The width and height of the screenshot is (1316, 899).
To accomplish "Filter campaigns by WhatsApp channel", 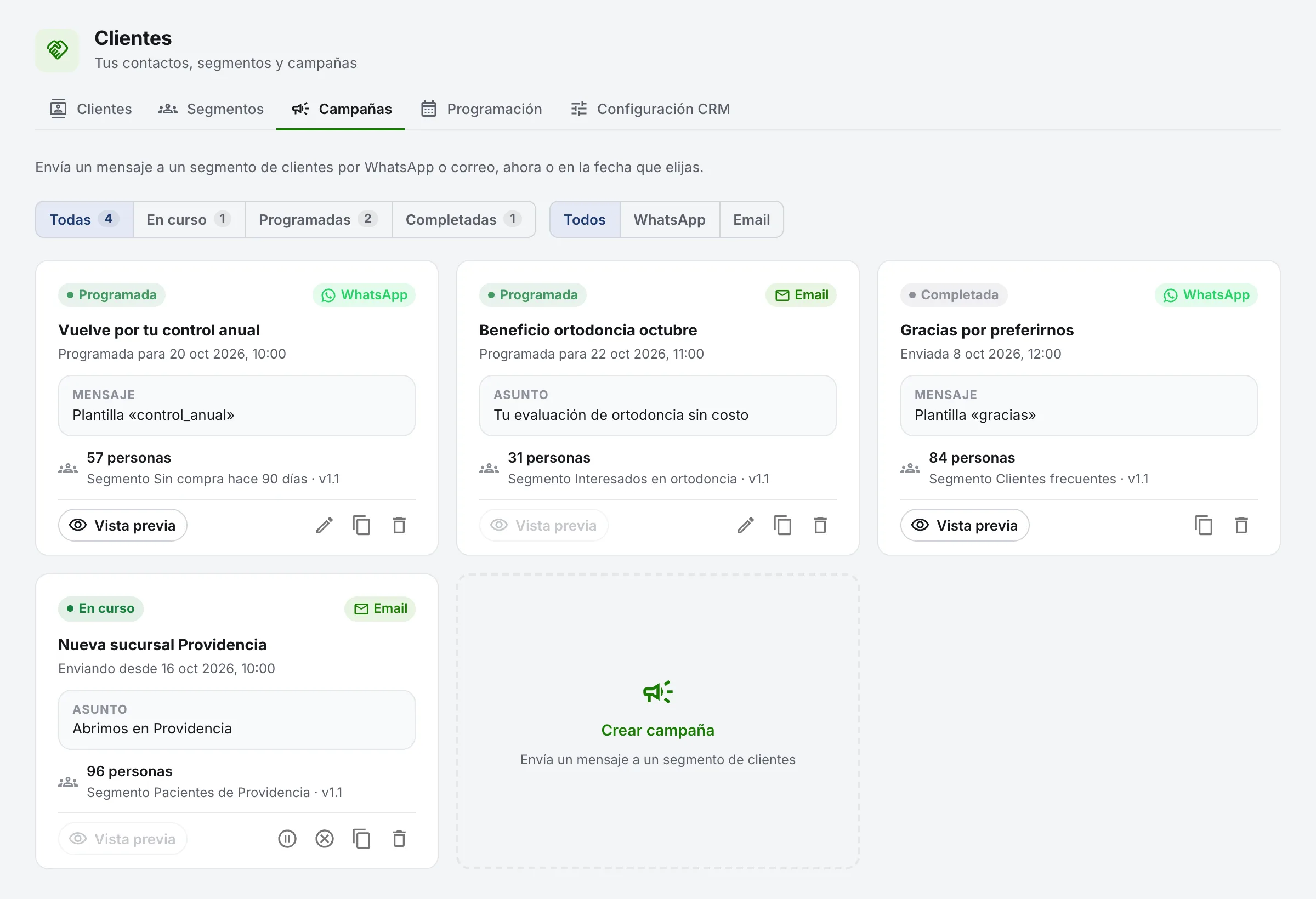I will [670, 220].
